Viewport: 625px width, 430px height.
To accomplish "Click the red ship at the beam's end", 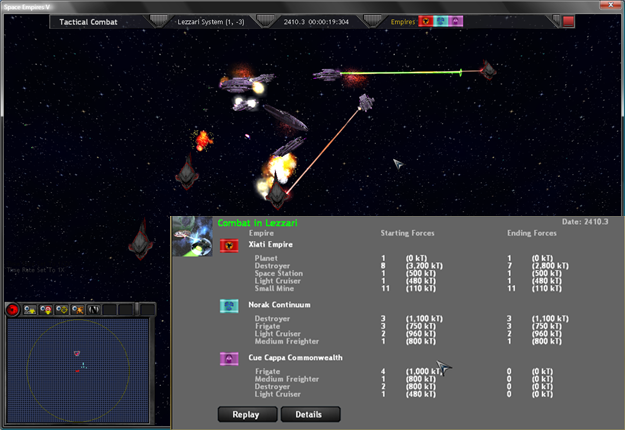I will point(488,70).
